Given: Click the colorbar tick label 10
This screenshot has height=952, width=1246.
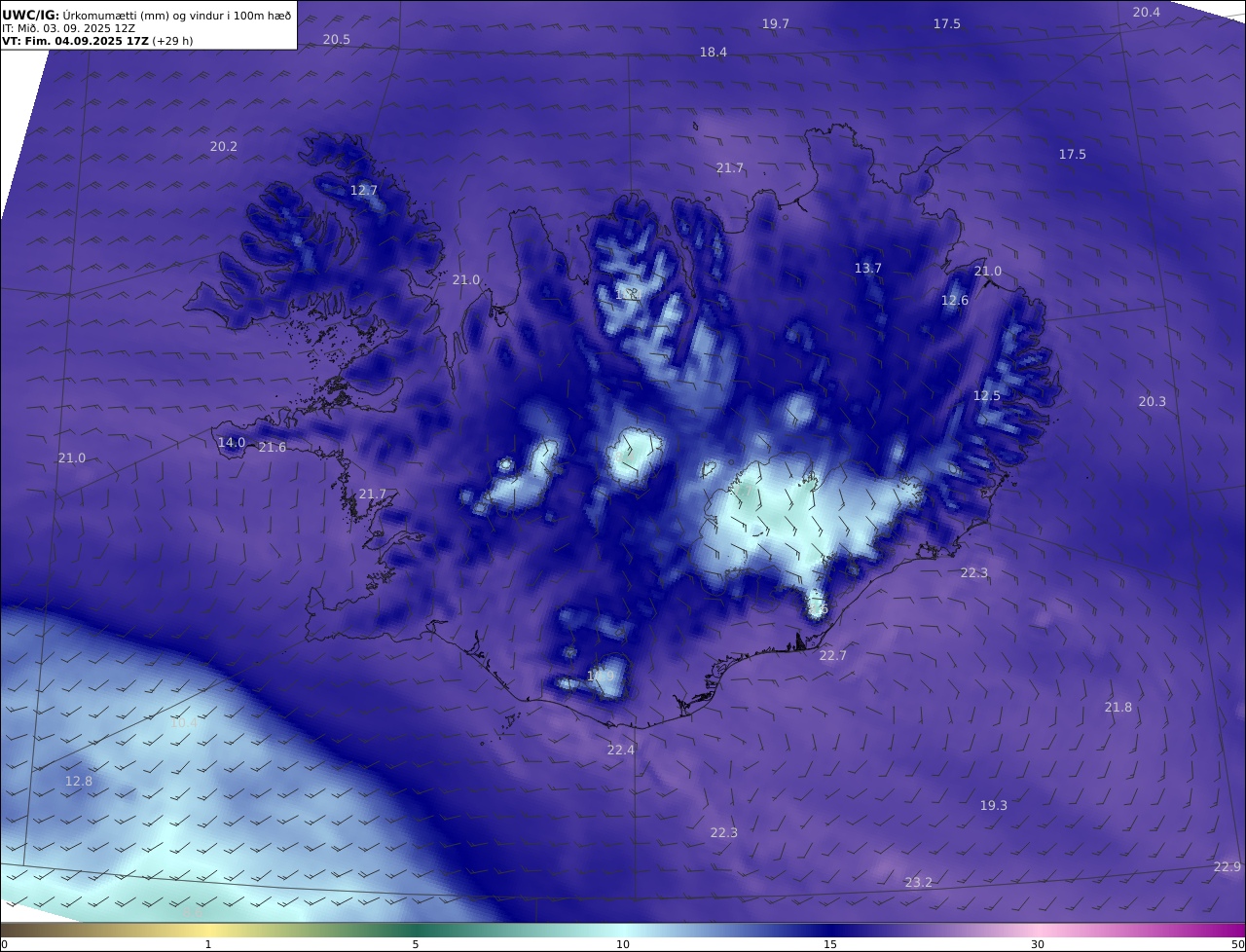Looking at the screenshot, I should point(623,944).
